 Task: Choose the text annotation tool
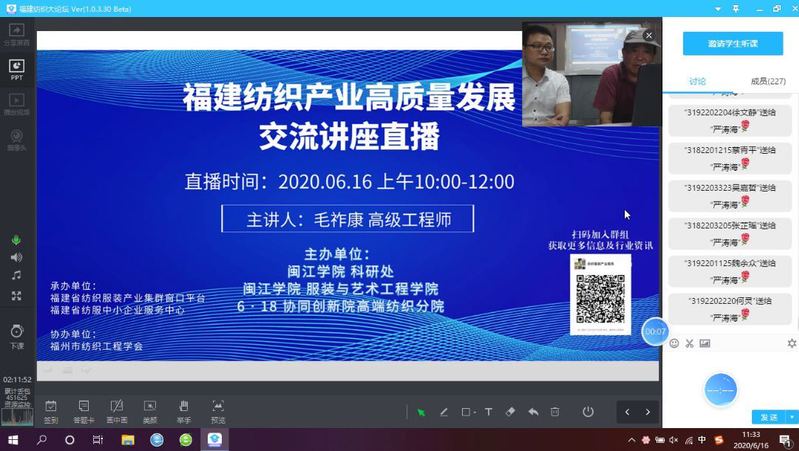click(x=488, y=412)
